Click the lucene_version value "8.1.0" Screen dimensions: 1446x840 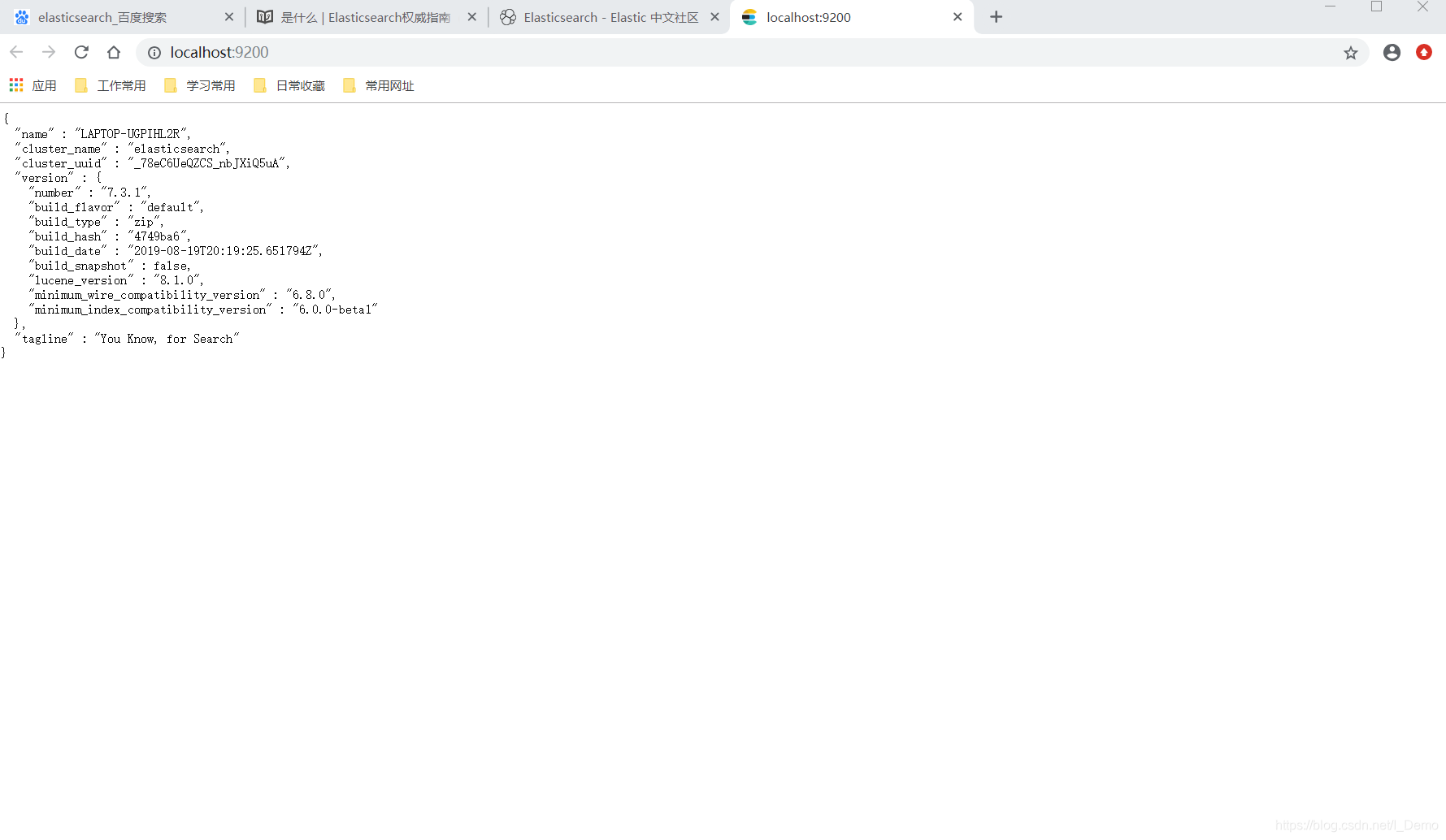click(x=176, y=280)
